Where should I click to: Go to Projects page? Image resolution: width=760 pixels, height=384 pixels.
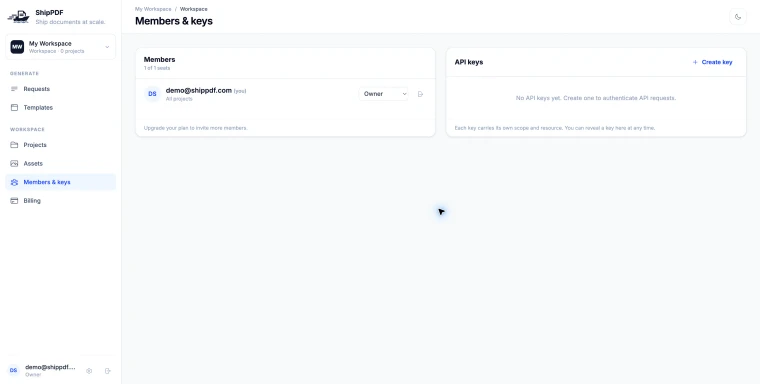point(61,145)
